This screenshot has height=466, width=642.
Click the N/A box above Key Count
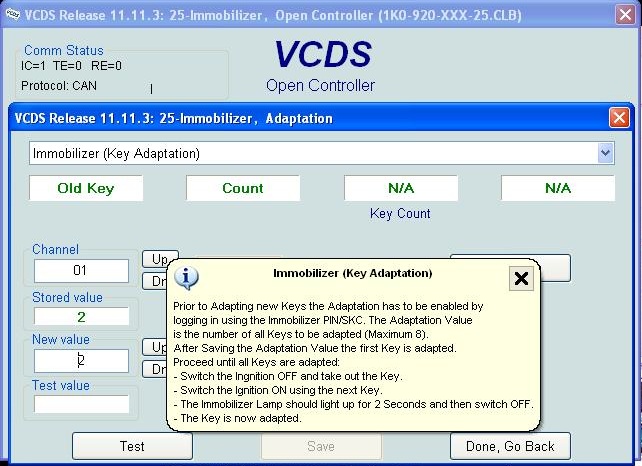click(x=400, y=188)
